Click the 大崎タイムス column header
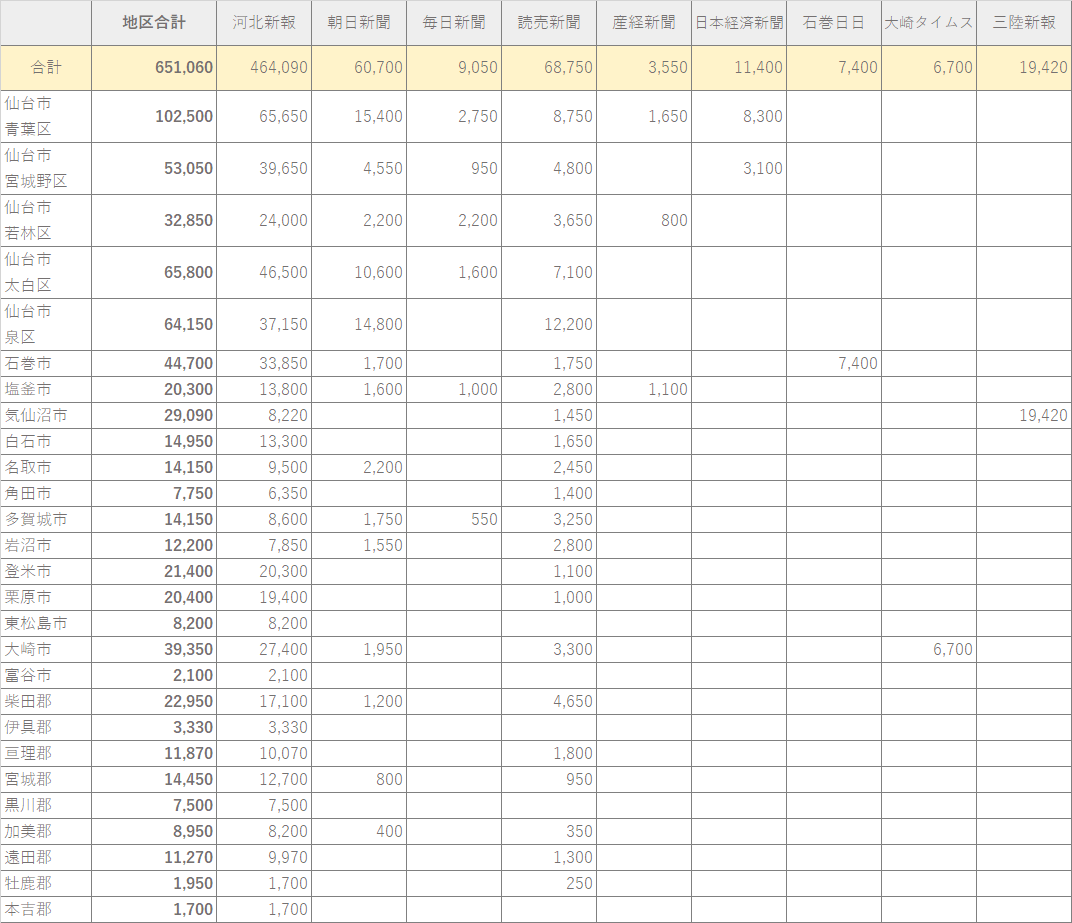This screenshot has height=923, width=1072. click(x=928, y=23)
